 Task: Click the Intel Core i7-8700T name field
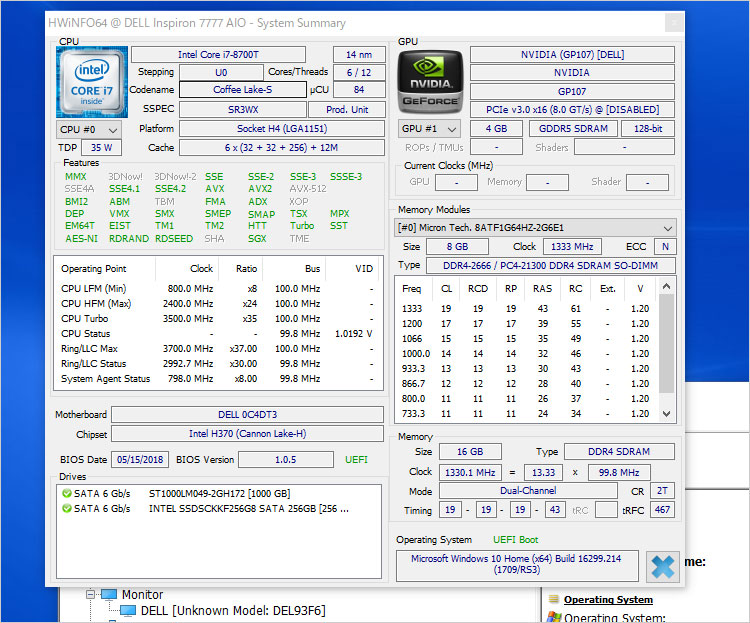coord(218,55)
